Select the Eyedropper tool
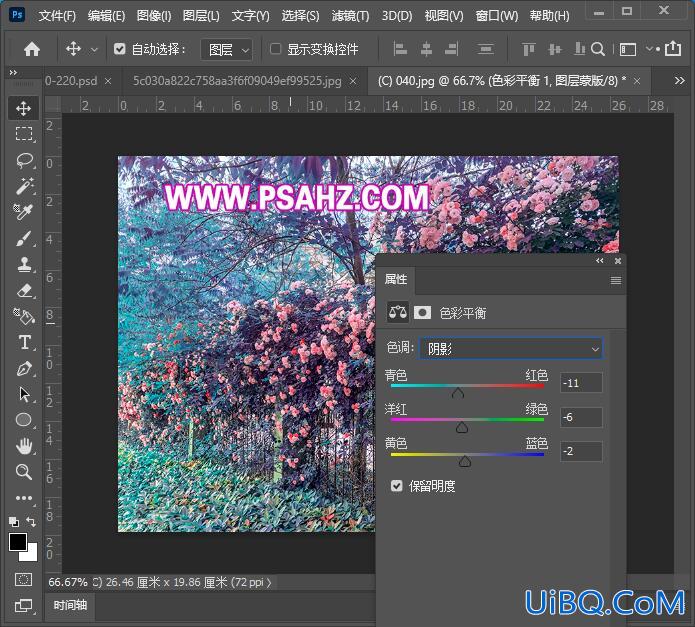The height and width of the screenshot is (627, 695). [23, 212]
